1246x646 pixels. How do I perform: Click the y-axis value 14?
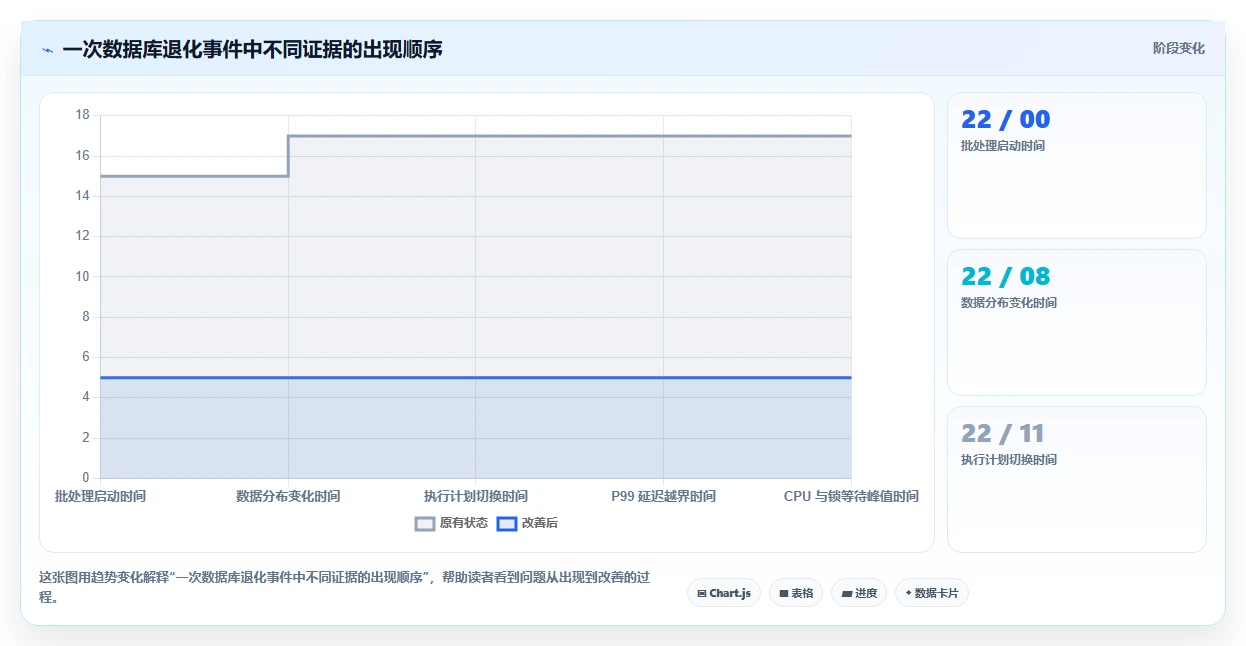tap(83, 196)
